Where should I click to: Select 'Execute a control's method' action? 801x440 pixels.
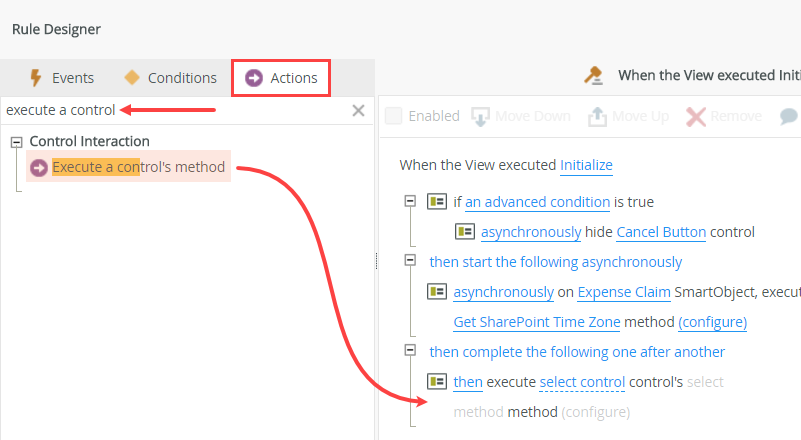pyautogui.click(x=138, y=167)
